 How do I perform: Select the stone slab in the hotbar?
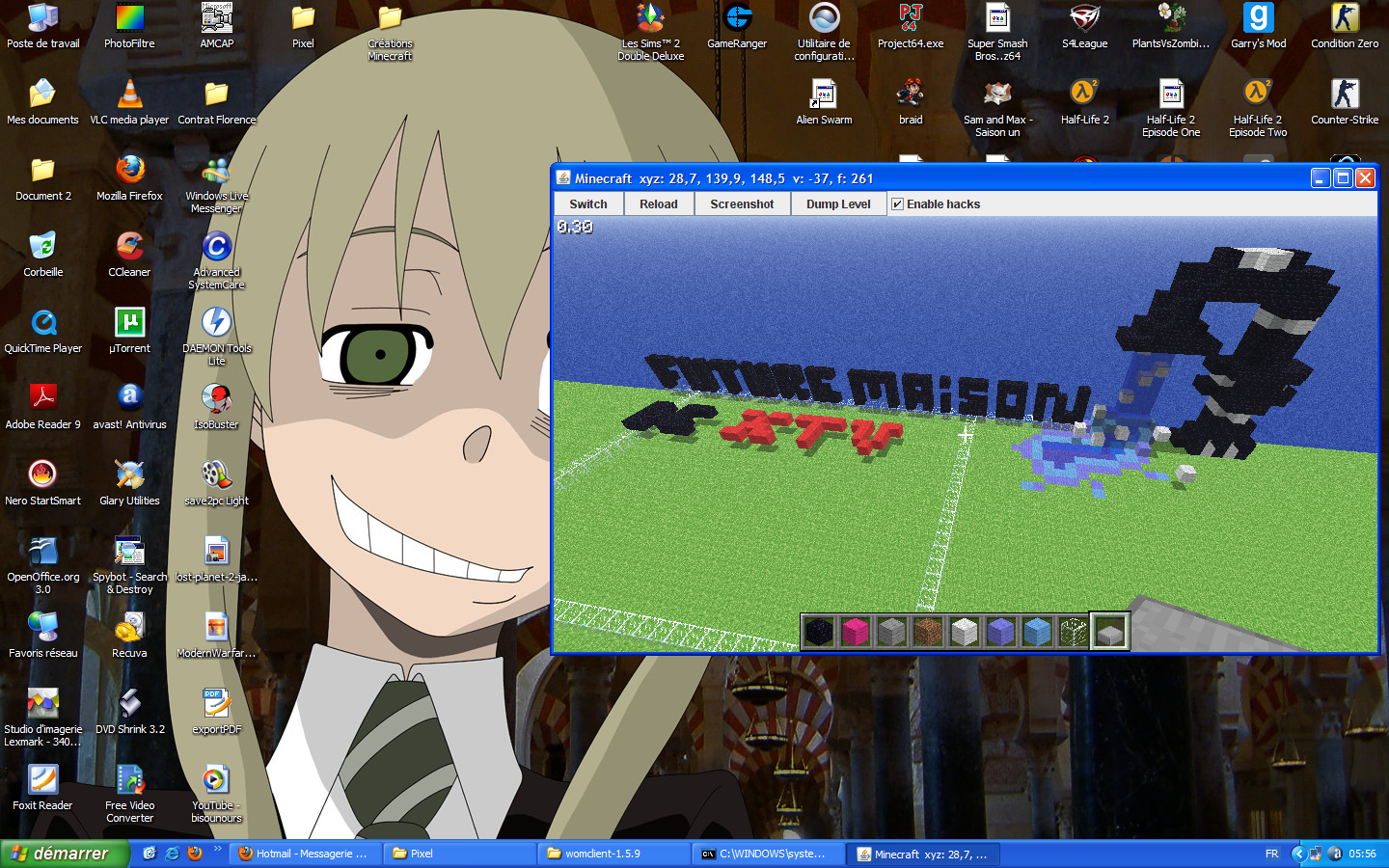(1110, 632)
